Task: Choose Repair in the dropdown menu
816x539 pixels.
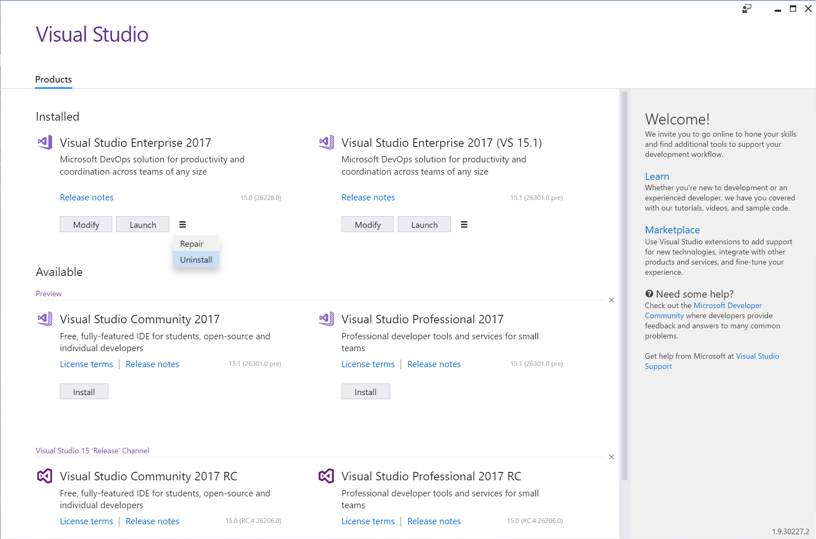Action: coord(192,244)
